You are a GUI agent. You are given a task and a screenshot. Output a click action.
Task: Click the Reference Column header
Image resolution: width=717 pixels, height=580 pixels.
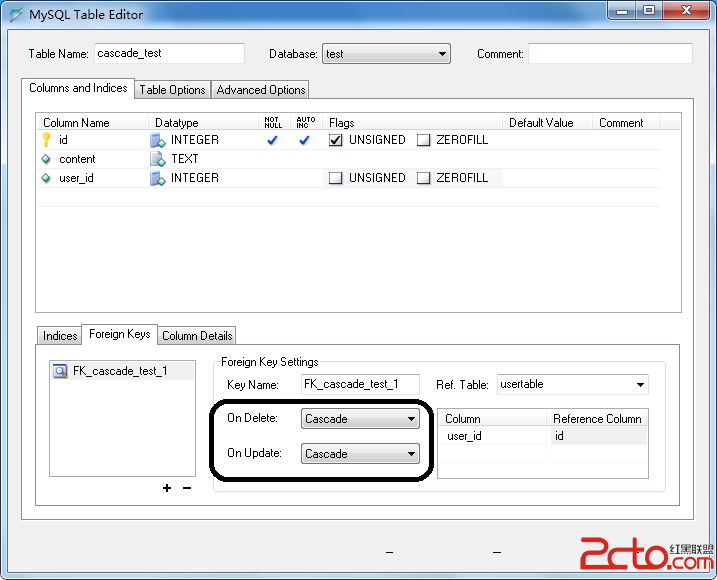[597, 419]
